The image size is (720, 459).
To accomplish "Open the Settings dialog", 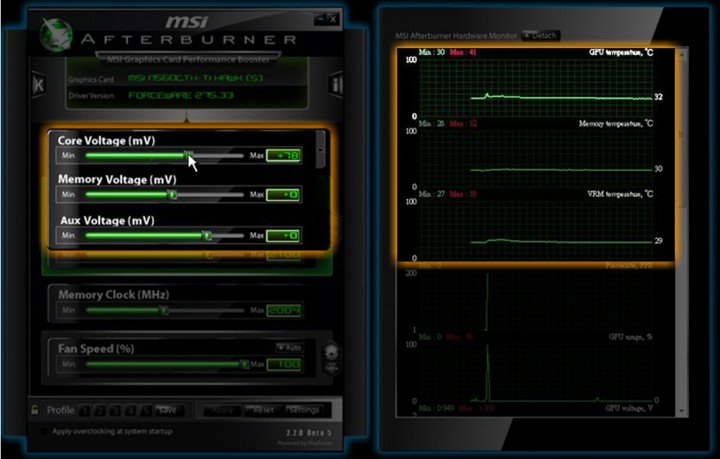I will [304, 410].
